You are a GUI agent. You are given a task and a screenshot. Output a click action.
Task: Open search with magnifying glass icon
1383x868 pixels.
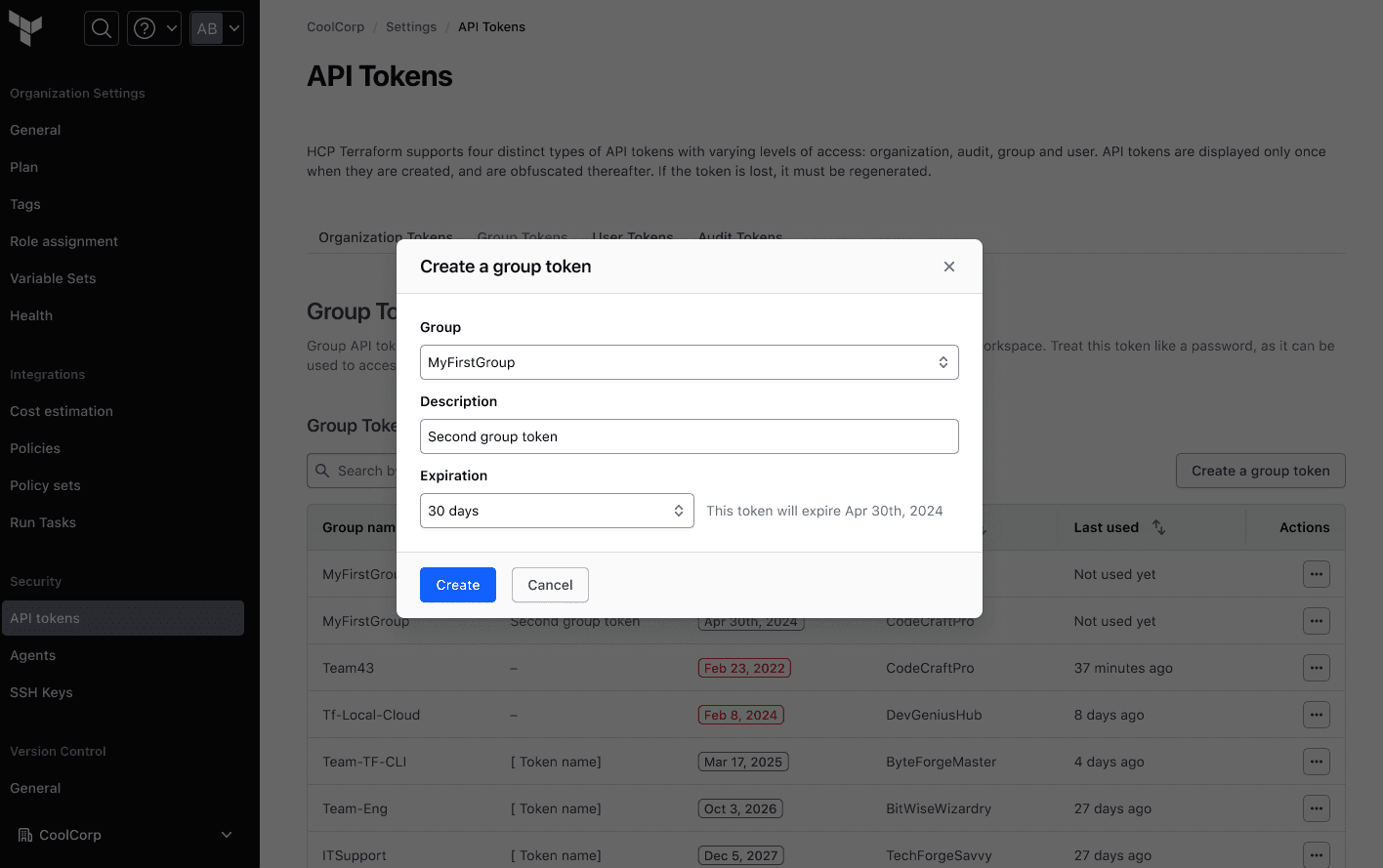click(x=102, y=28)
